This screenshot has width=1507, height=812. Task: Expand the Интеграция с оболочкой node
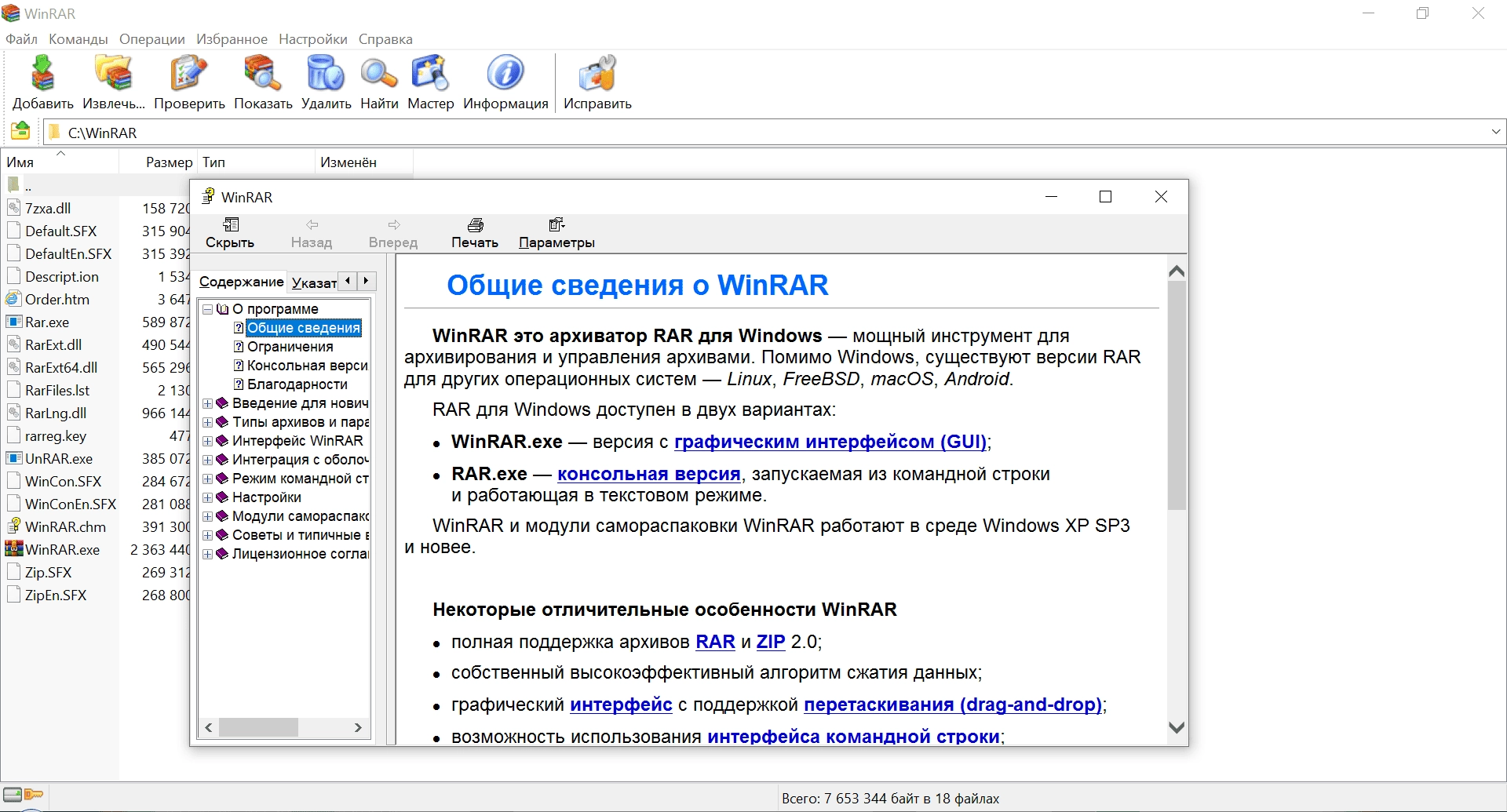(x=207, y=460)
